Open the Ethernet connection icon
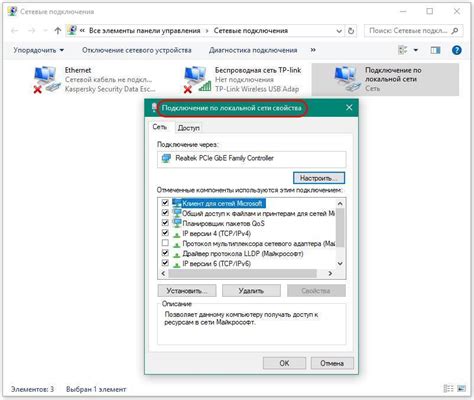This screenshot has height=400, width=474. [46, 79]
